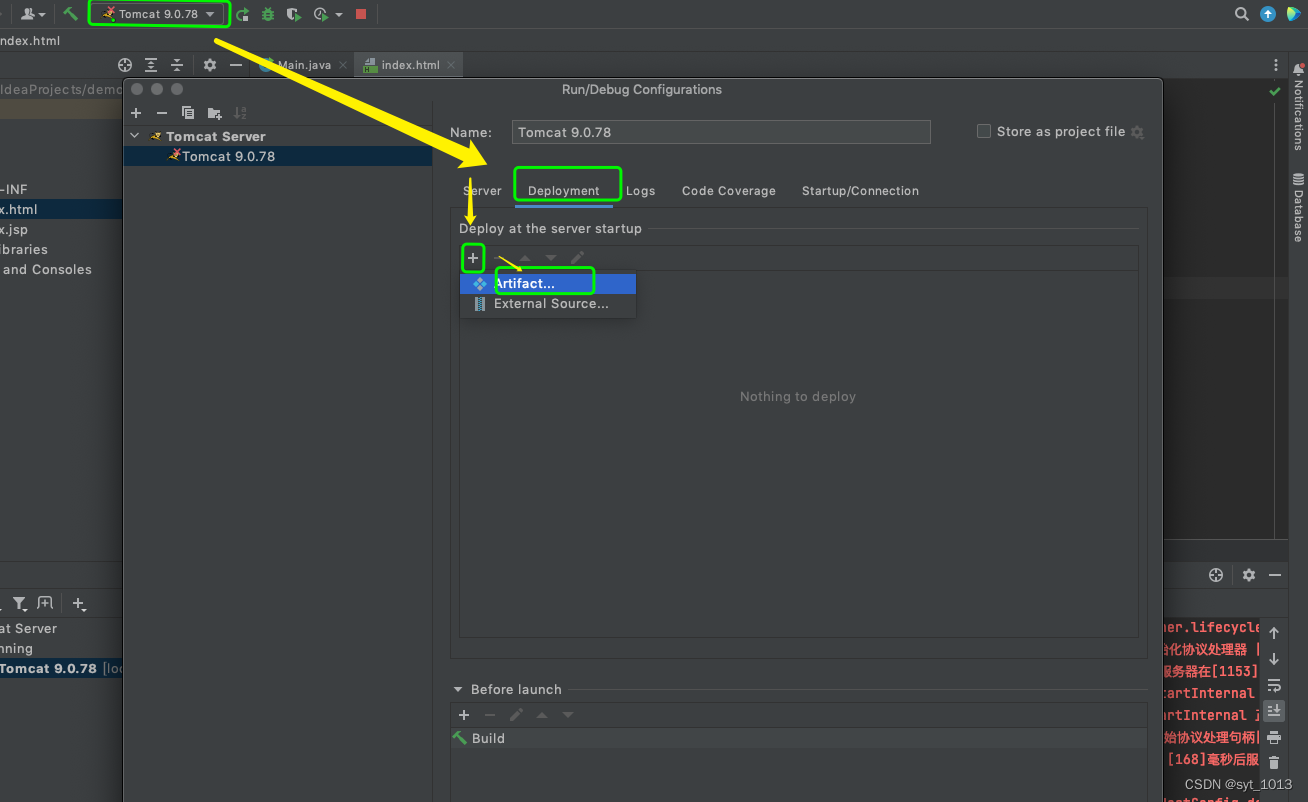The width and height of the screenshot is (1308, 802).
Task: Toggle the Store as project file checkbox
Action: coord(984,131)
